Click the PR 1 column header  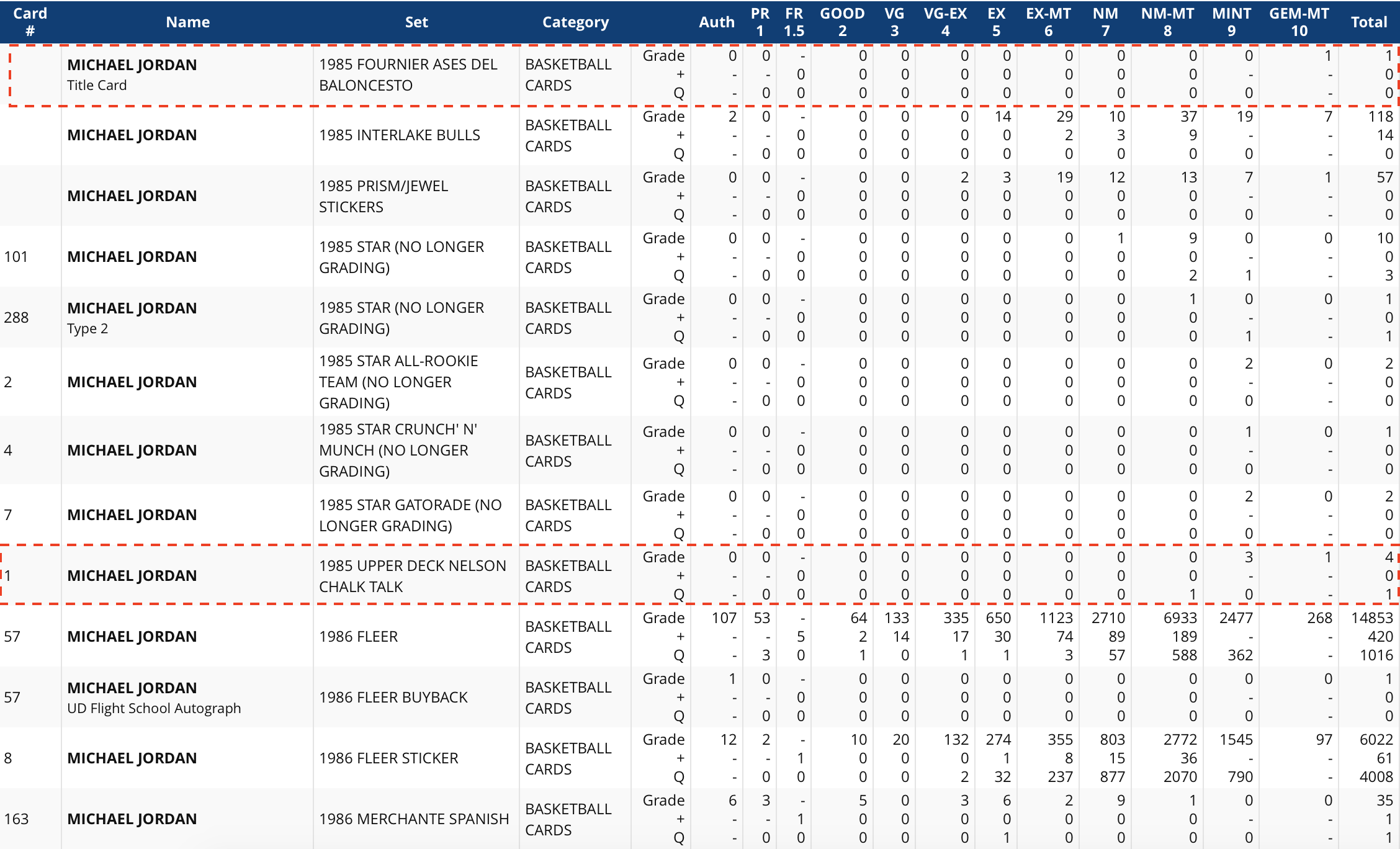click(x=760, y=22)
